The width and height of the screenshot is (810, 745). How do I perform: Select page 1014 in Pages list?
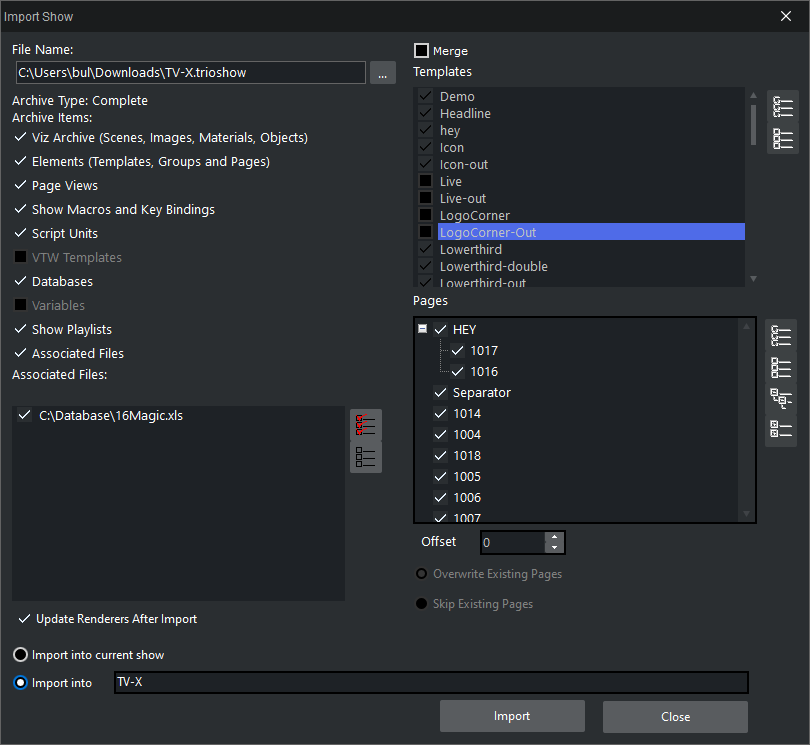[x=466, y=414]
